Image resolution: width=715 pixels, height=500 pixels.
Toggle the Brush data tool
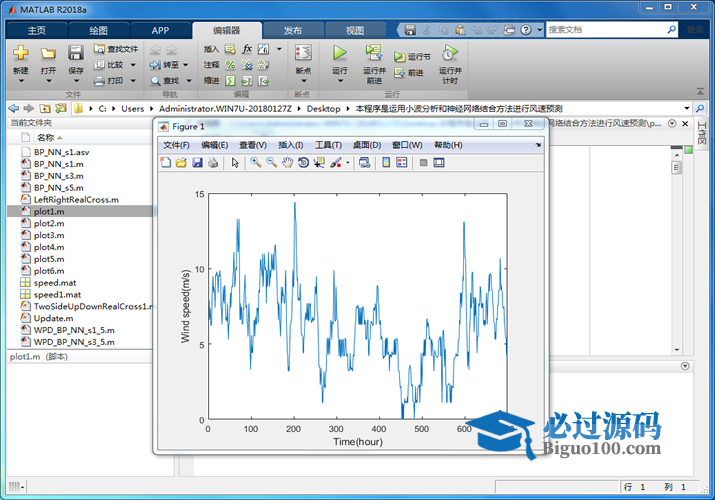(x=335, y=162)
